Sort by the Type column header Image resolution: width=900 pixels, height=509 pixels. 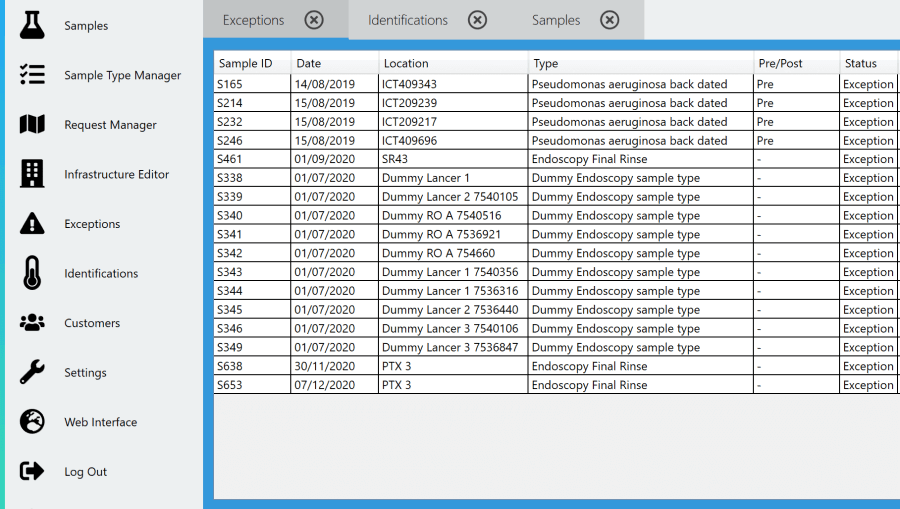click(x=641, y=63)
